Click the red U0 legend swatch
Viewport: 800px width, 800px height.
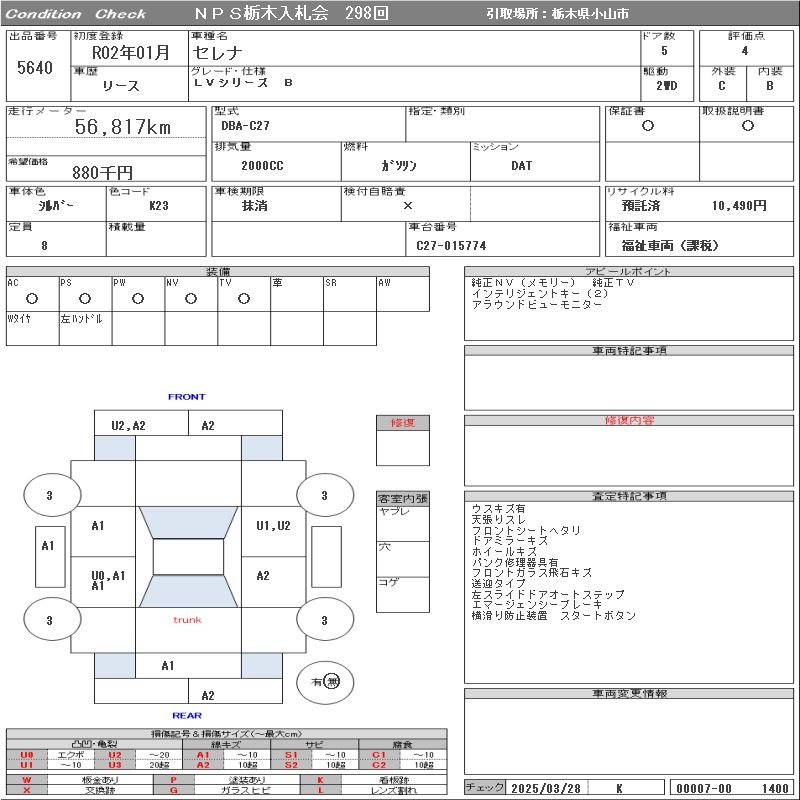click(x=27, y=755)
